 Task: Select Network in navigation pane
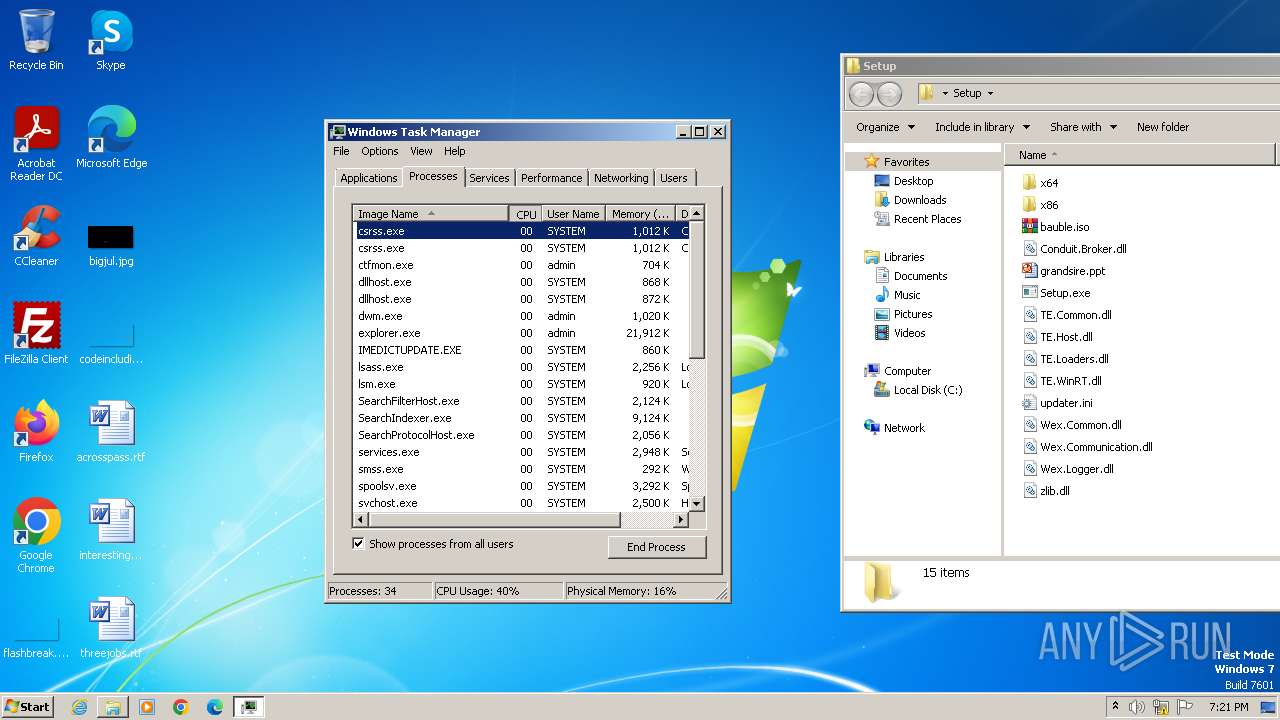pos(894,428)
